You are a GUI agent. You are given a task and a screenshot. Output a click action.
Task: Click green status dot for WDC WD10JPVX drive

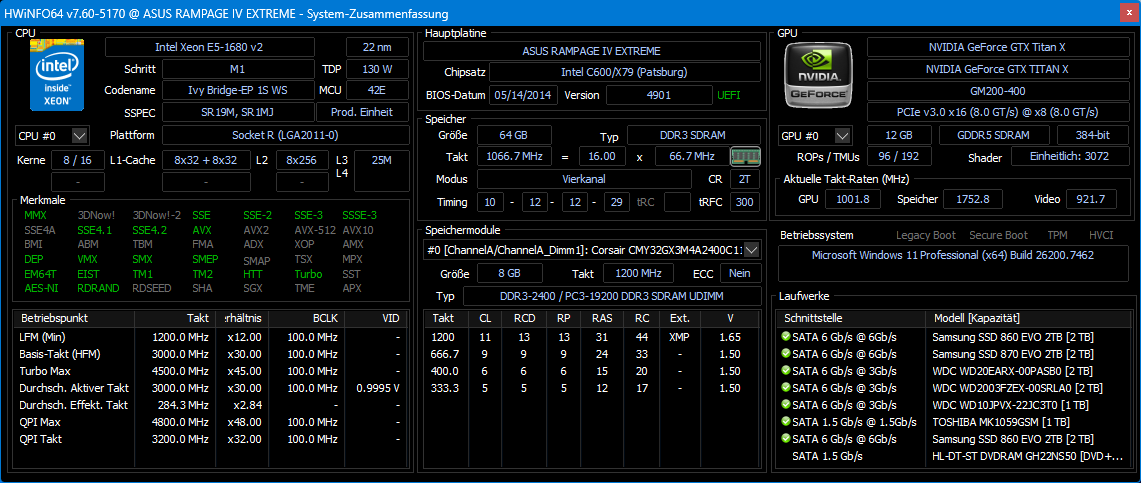pyautogui.click(x=786, y=405)
